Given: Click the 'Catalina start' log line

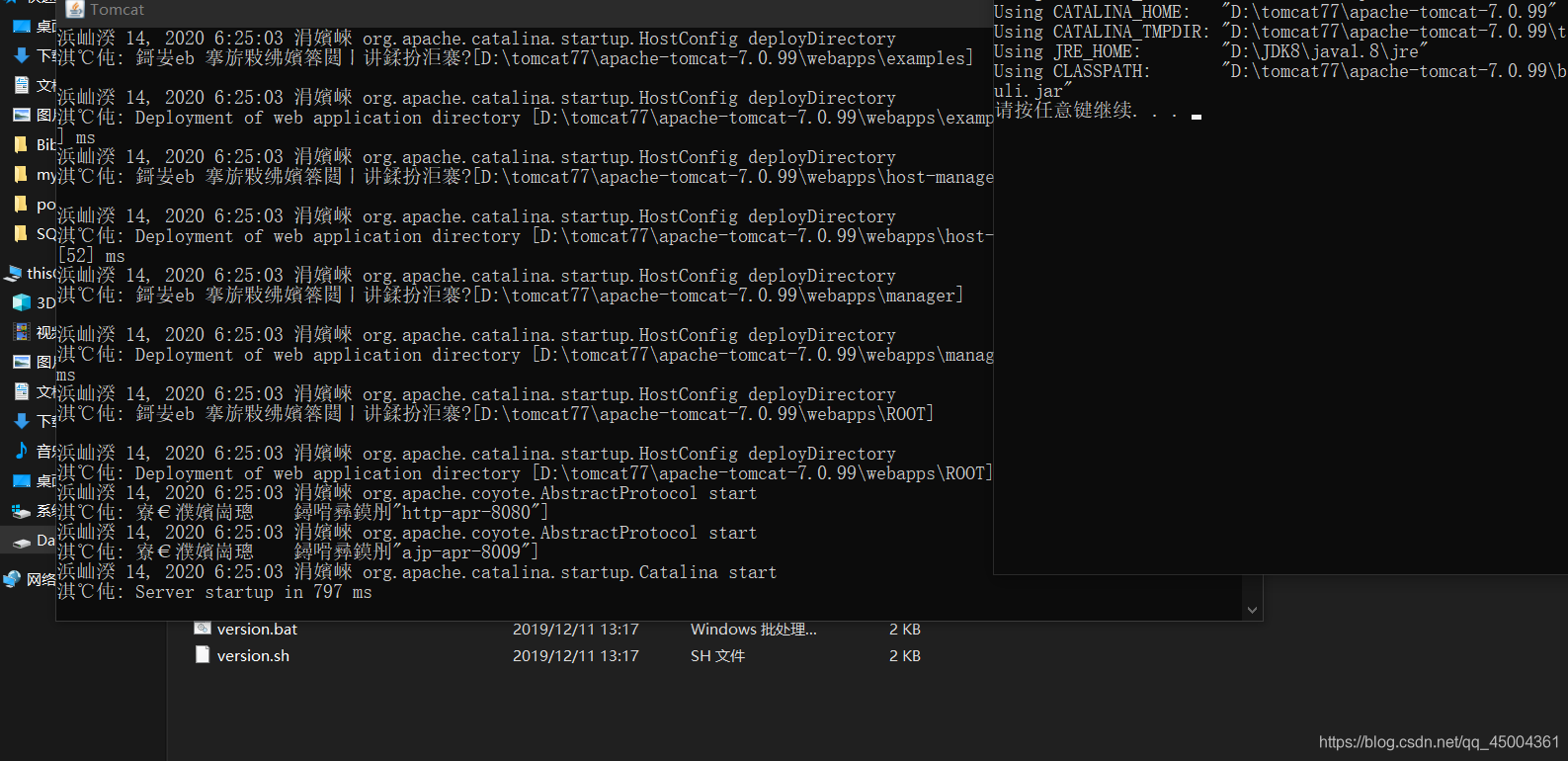Looking at the screenshot, I should pyautogui.click(x=417, y=572).
